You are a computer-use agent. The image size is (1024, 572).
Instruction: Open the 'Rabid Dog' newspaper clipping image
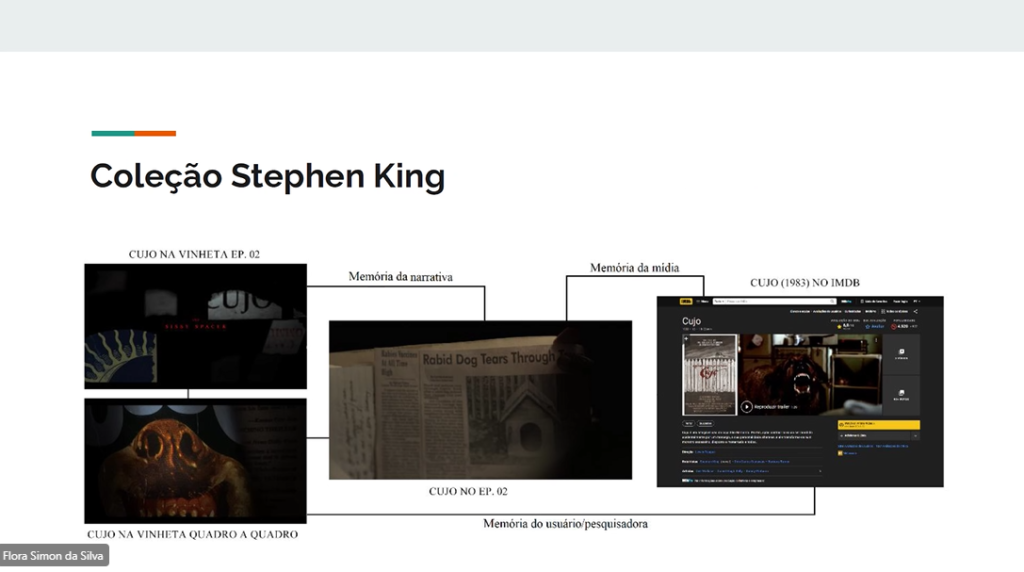[480, 400]
